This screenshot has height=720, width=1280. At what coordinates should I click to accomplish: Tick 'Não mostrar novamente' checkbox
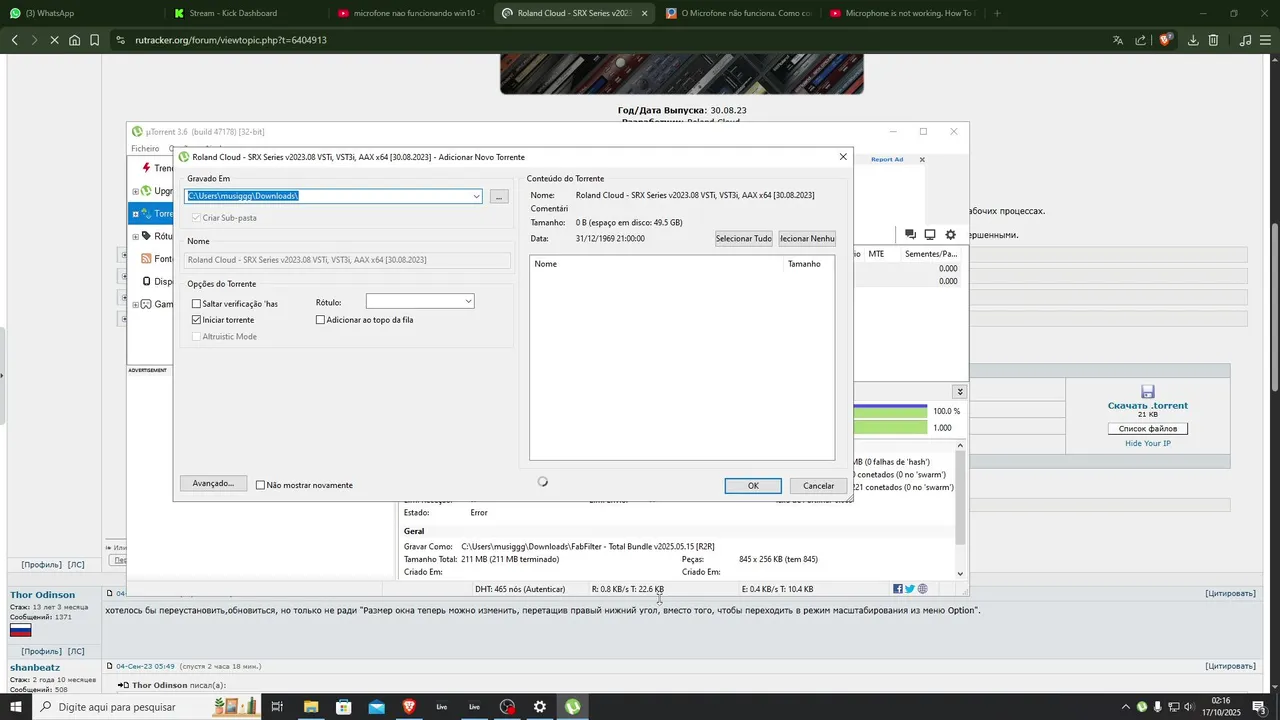click(x=261, y=485)
